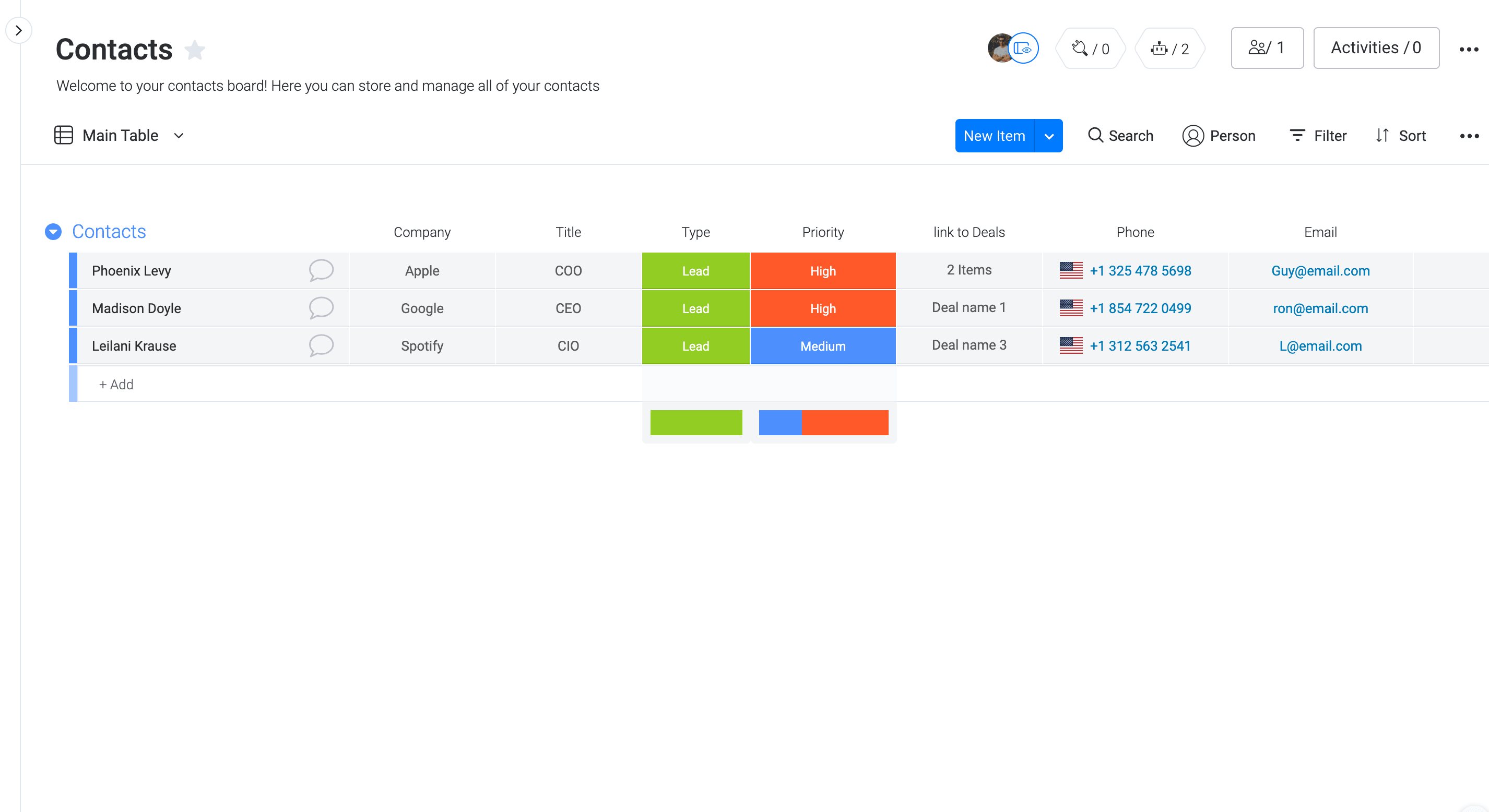Expand the left sidebar with the arrow

coord(18,30)
